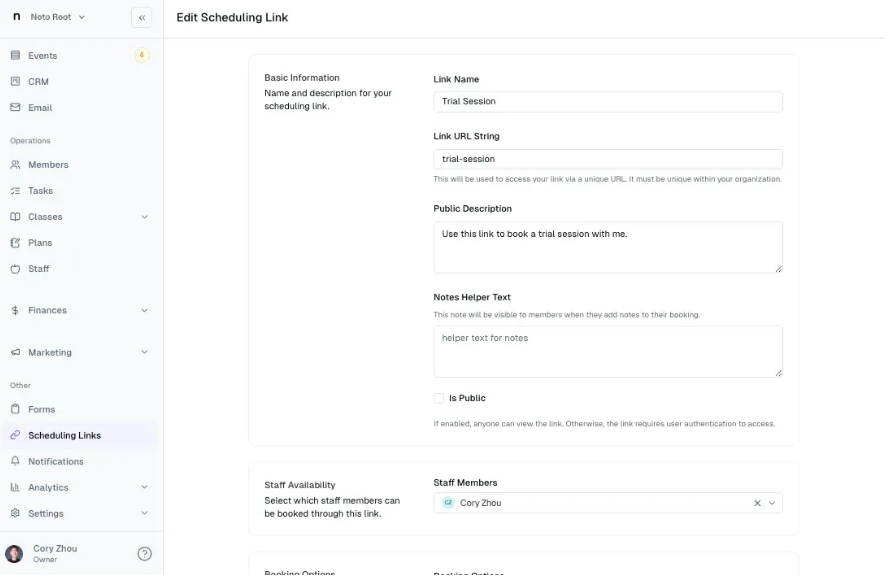Click the Classes book icon
The height and width of the screenshot is (577, 887).
click(x=15, y=217)
